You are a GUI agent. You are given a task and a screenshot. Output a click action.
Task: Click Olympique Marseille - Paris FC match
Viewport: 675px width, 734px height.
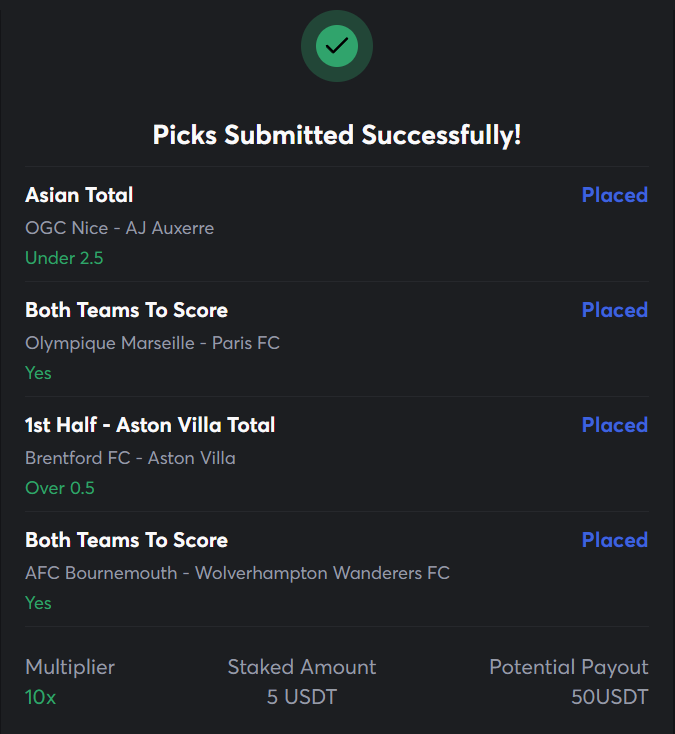tap(152, 343)
